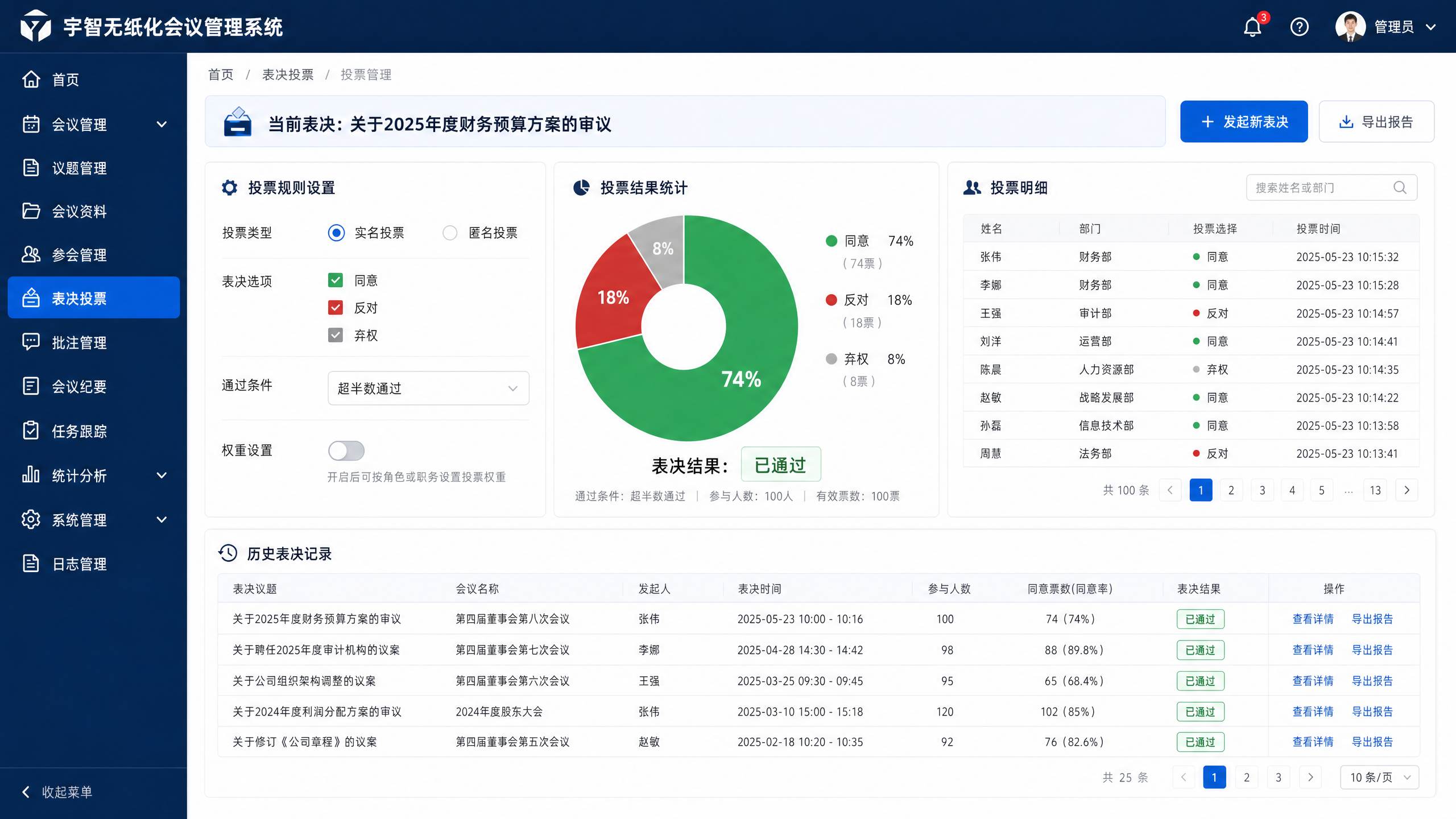Expand the 会议管理 submenu chevron
The width and height of the screenshot is (1456, 819).
tap(162, 124)
